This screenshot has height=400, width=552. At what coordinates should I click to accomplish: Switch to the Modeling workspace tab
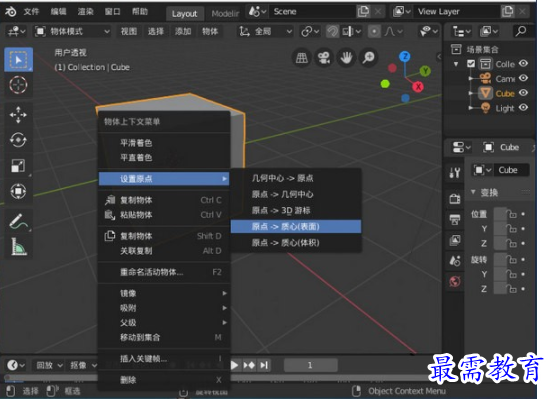[x=225, y=14]
